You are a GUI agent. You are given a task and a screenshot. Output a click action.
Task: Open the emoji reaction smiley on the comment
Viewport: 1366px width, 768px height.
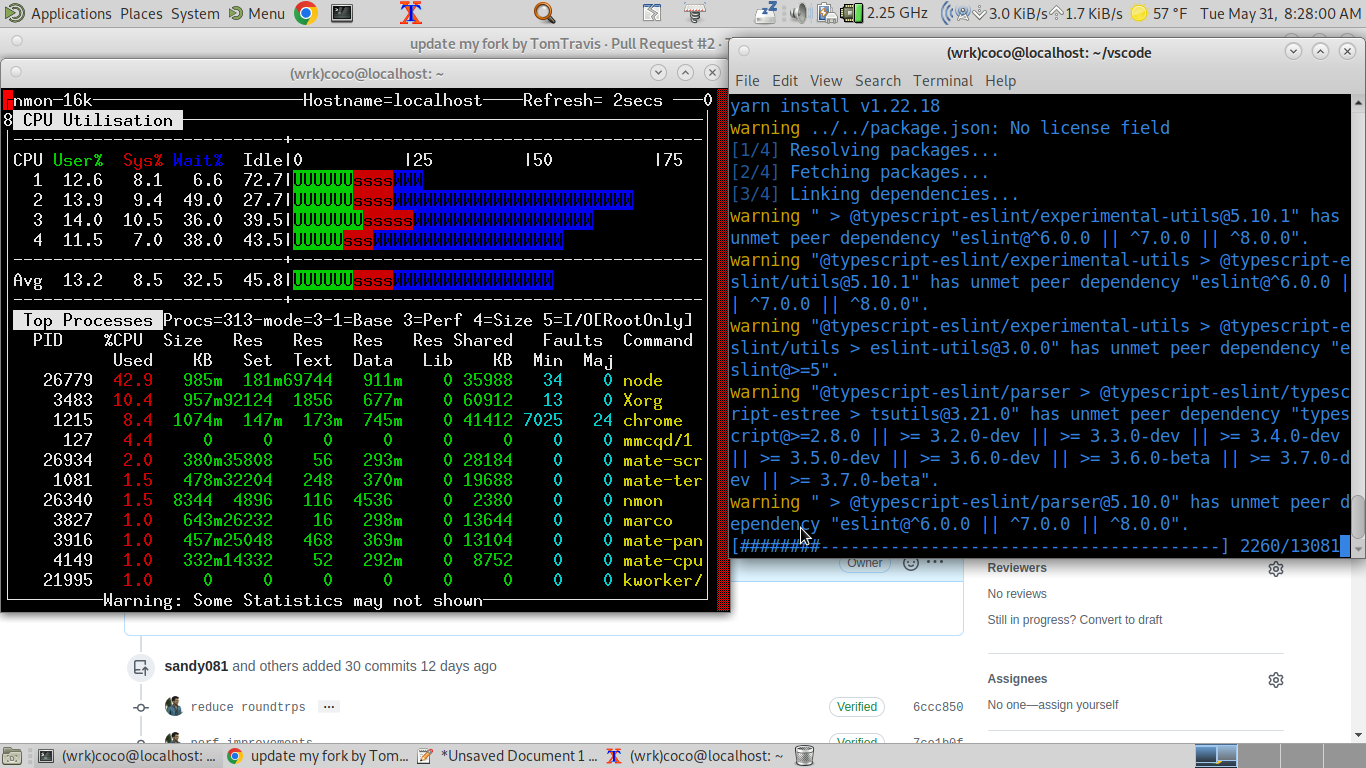click(911, 564)
